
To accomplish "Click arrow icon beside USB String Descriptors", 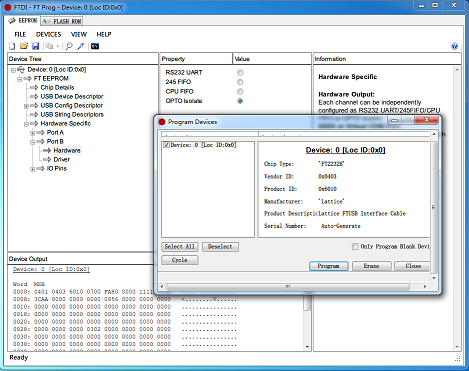I will [x=34, y=115].
